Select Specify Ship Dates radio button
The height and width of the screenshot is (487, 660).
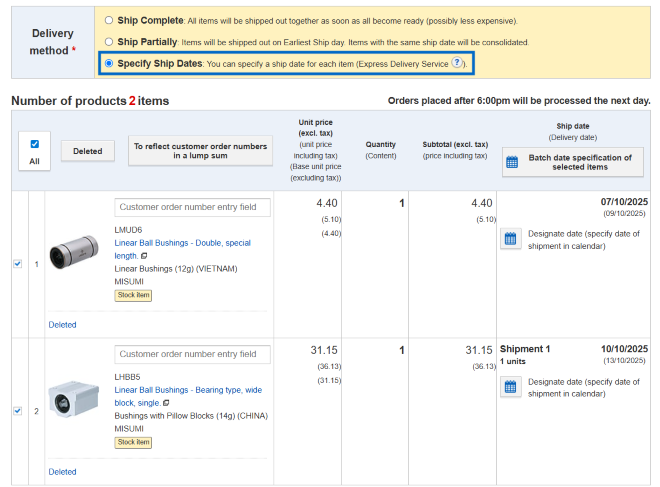pyautogui.click(x=110, y=63)
